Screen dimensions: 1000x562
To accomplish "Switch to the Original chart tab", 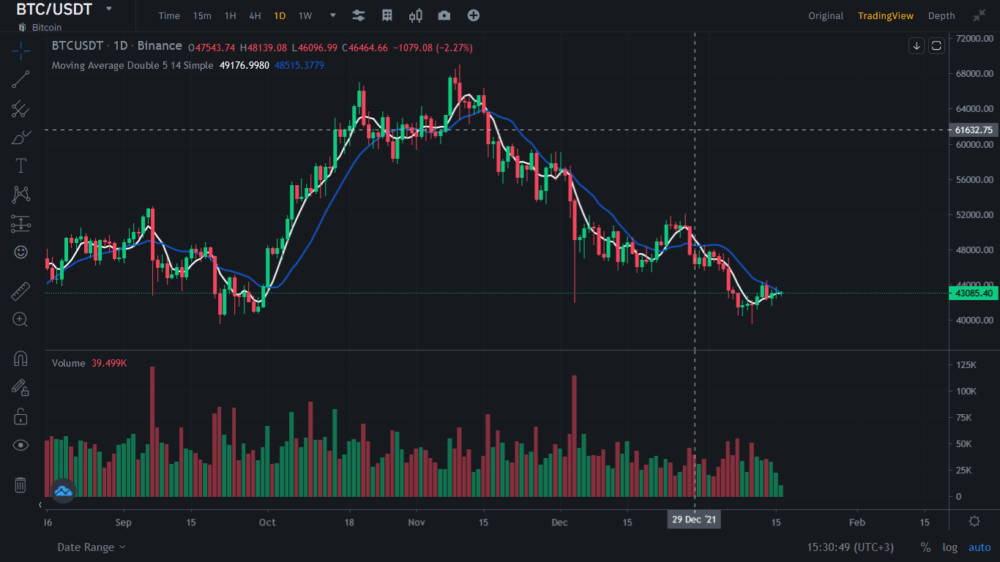I will [x=825, y=16].
